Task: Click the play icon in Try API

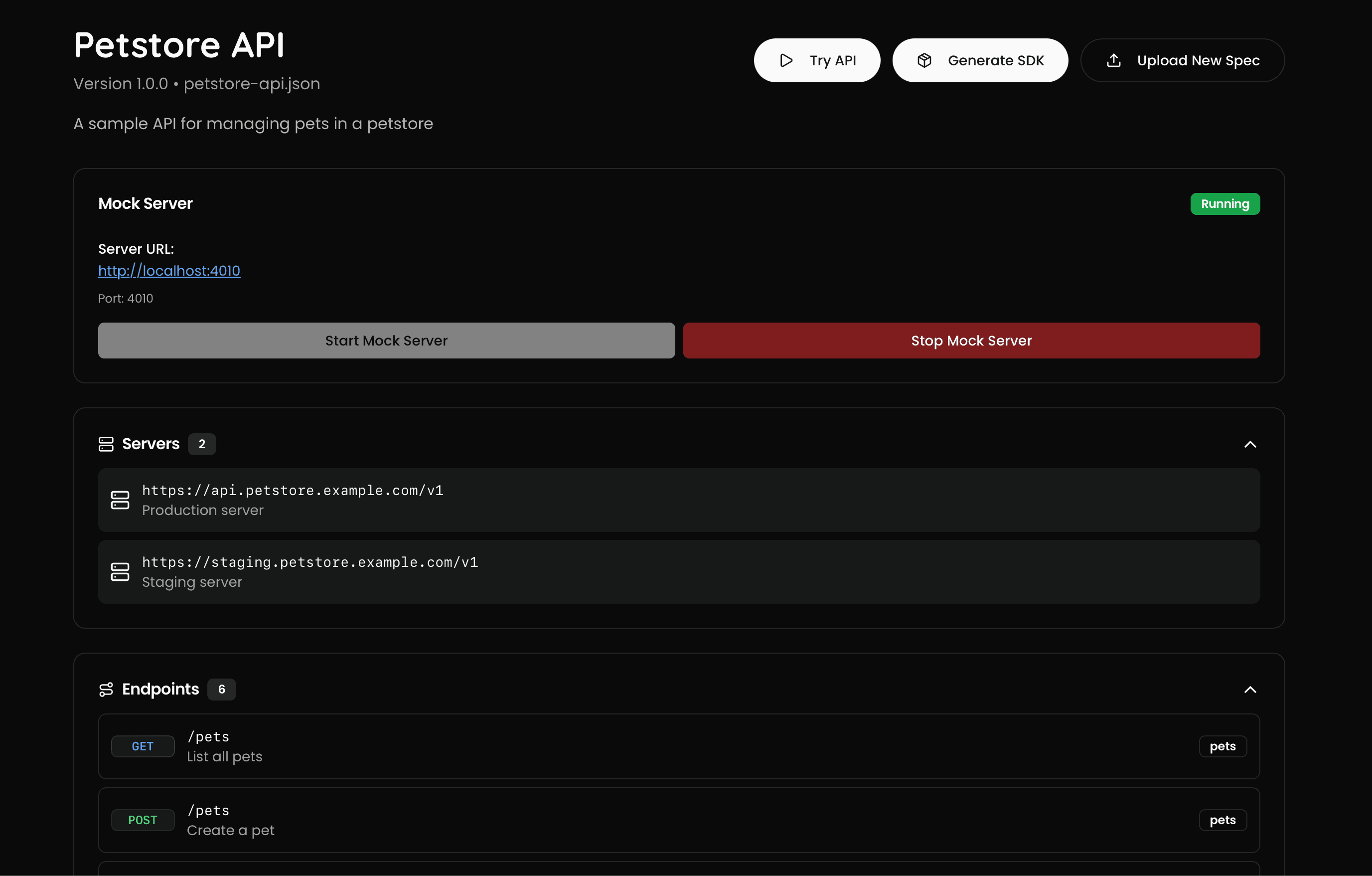Action: 786,60
